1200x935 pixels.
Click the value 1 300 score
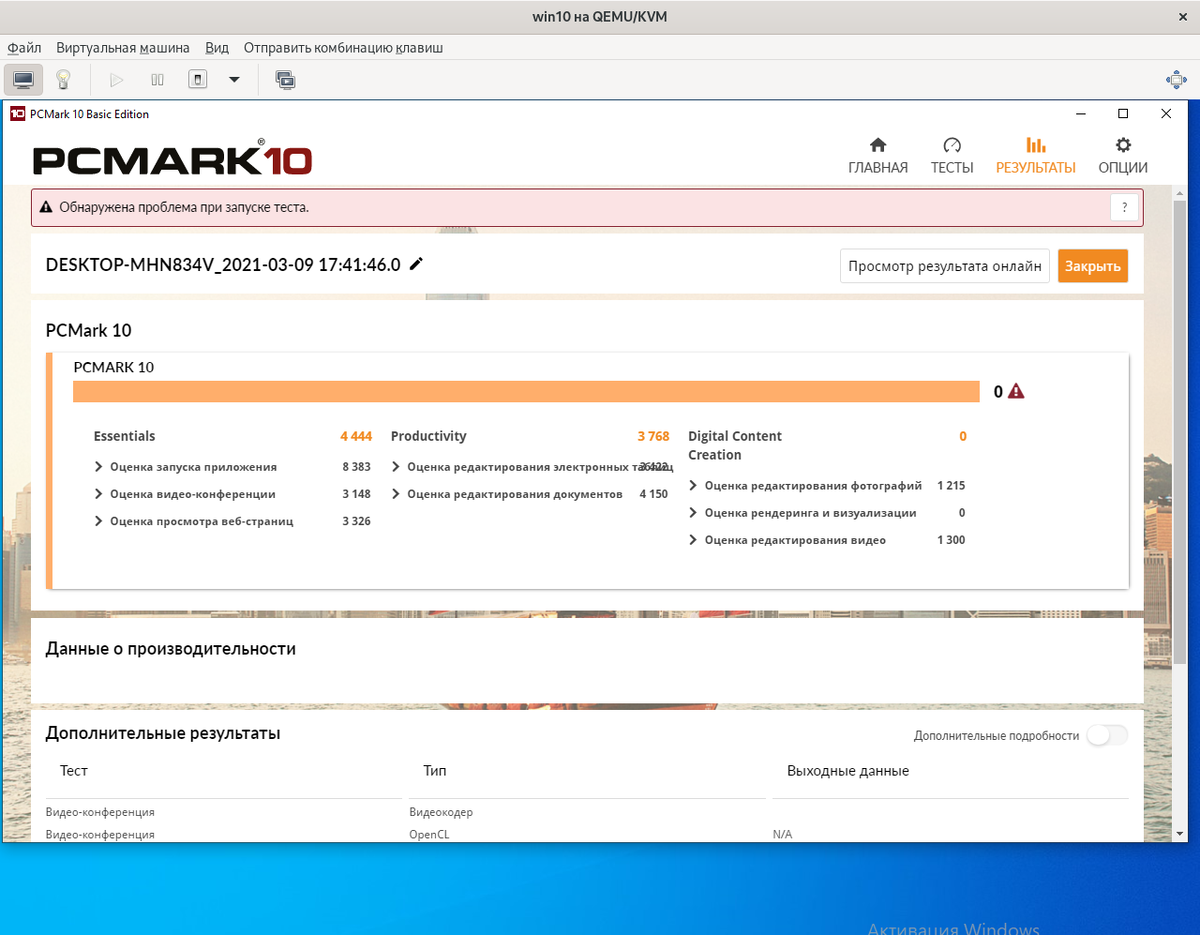(951, 540)
